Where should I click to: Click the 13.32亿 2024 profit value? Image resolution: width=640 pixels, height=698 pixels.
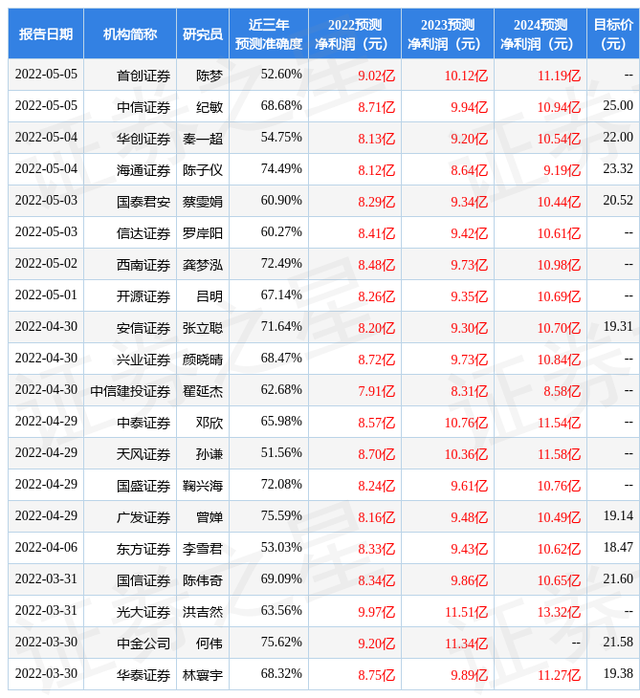click(559, 612)
